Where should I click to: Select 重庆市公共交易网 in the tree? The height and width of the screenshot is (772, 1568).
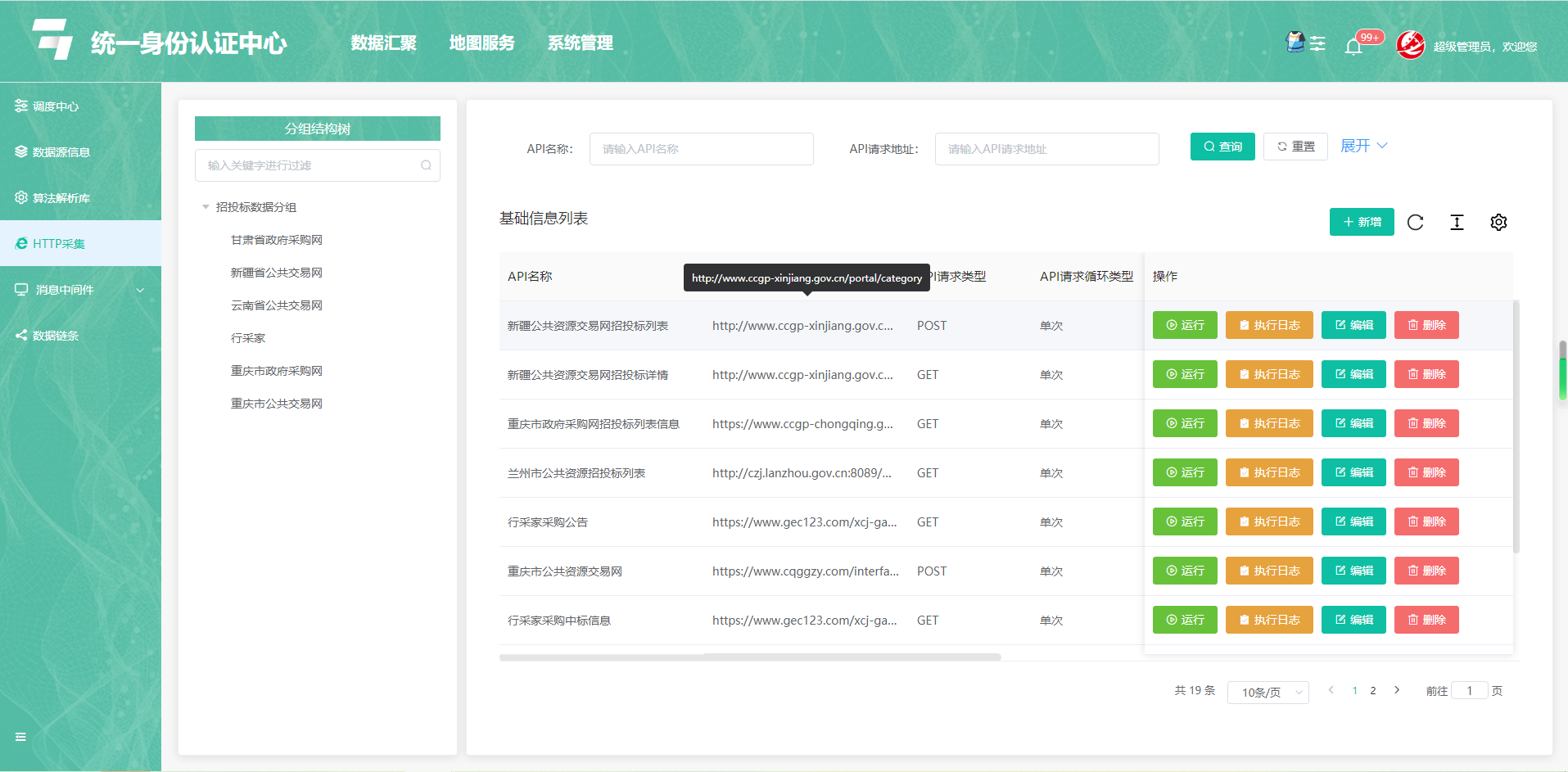[x=277, y=404]
